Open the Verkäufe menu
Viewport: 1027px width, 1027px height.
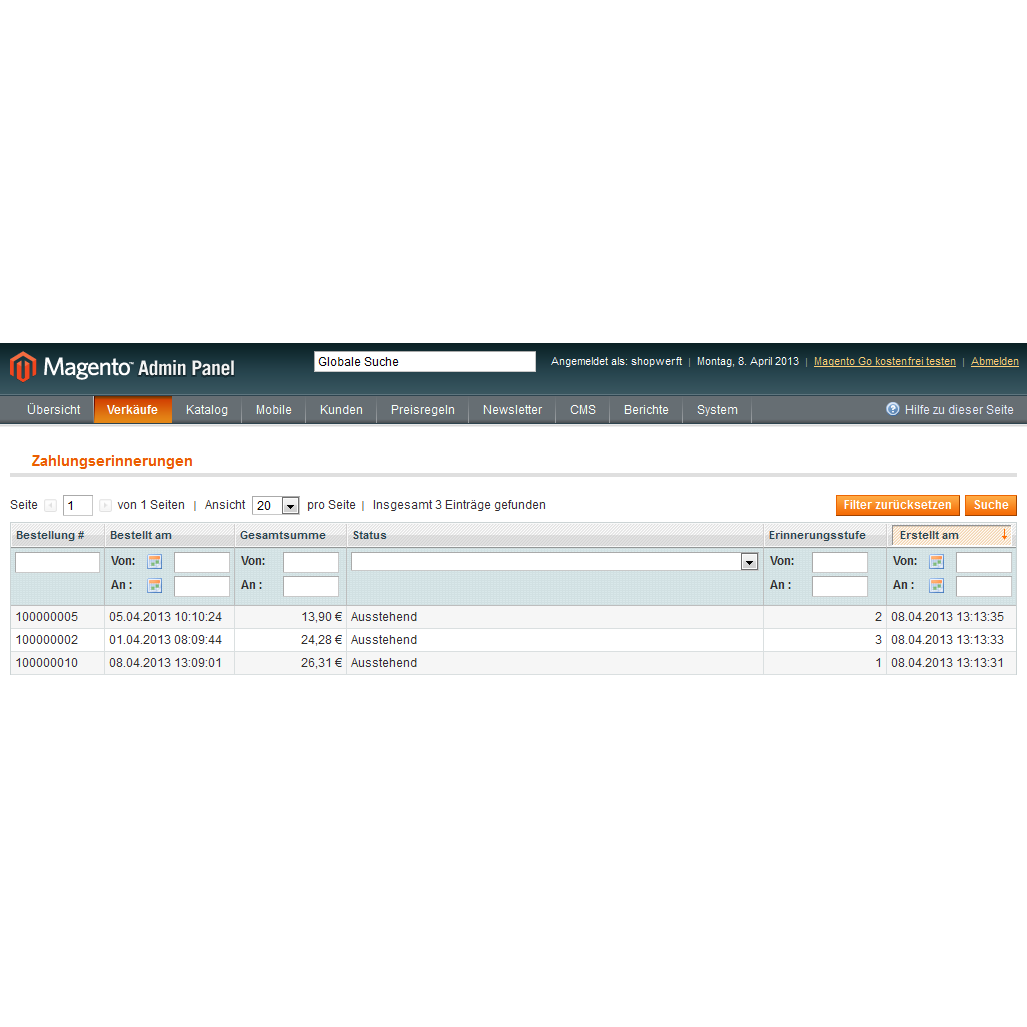[132, 409]
